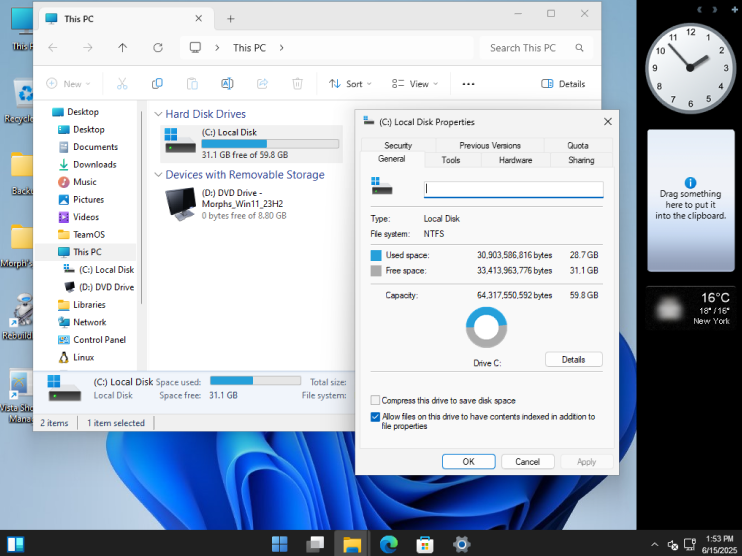This screenshot has height=556, width=742.
Task: Click the Details button under Drive C
Action: (x=574, y=360)
